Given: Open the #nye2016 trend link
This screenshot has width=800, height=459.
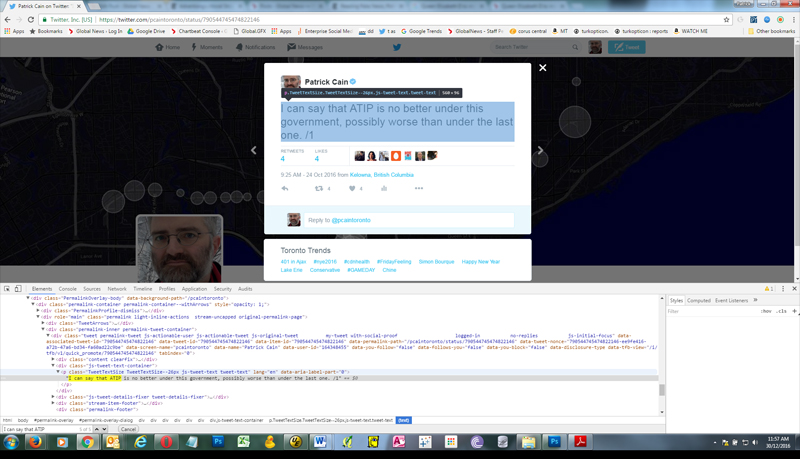Looking at the screenshot, I should (x=325, y=262).
